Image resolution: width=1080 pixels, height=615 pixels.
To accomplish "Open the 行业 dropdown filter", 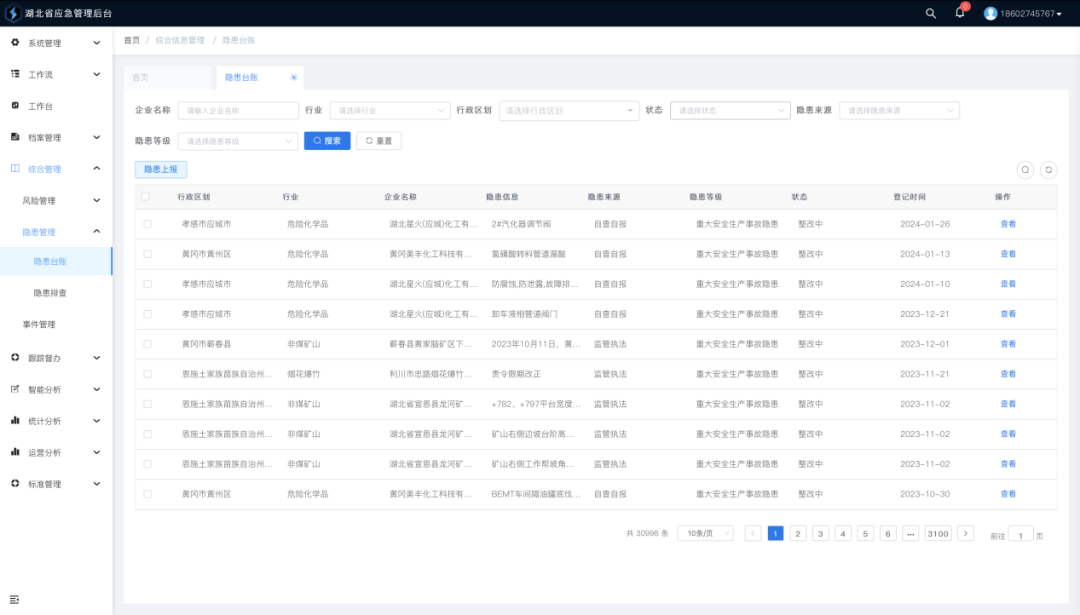I will pyautogui.click(x=389, y=111).
